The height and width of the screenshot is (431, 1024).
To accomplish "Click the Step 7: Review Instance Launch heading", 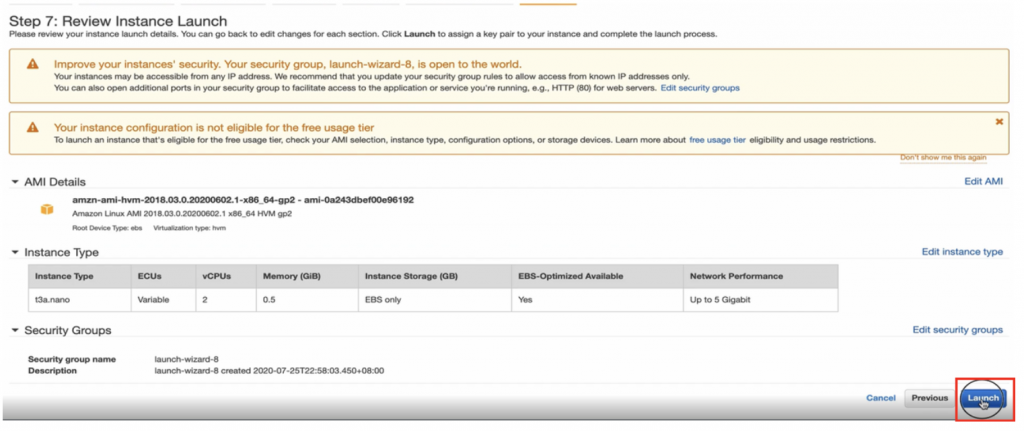I will point(118,22).
